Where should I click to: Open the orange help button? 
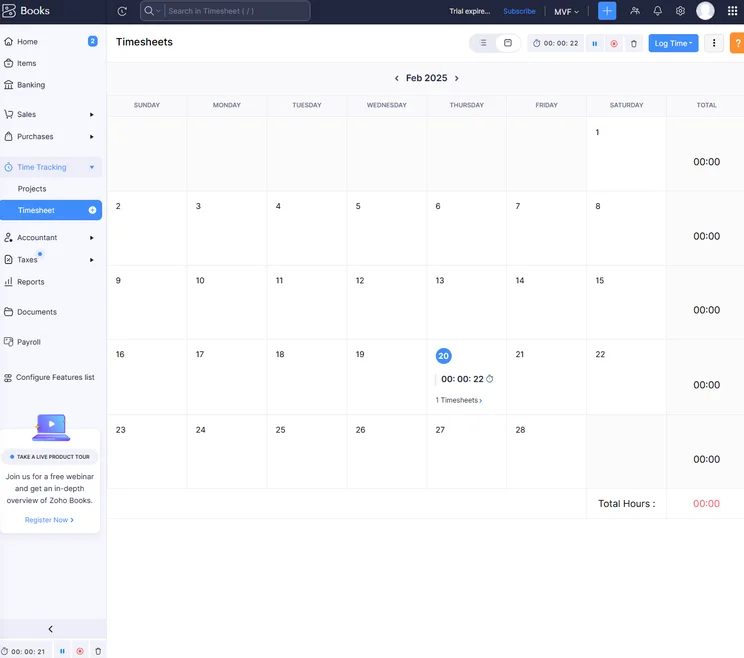point(737,43)
